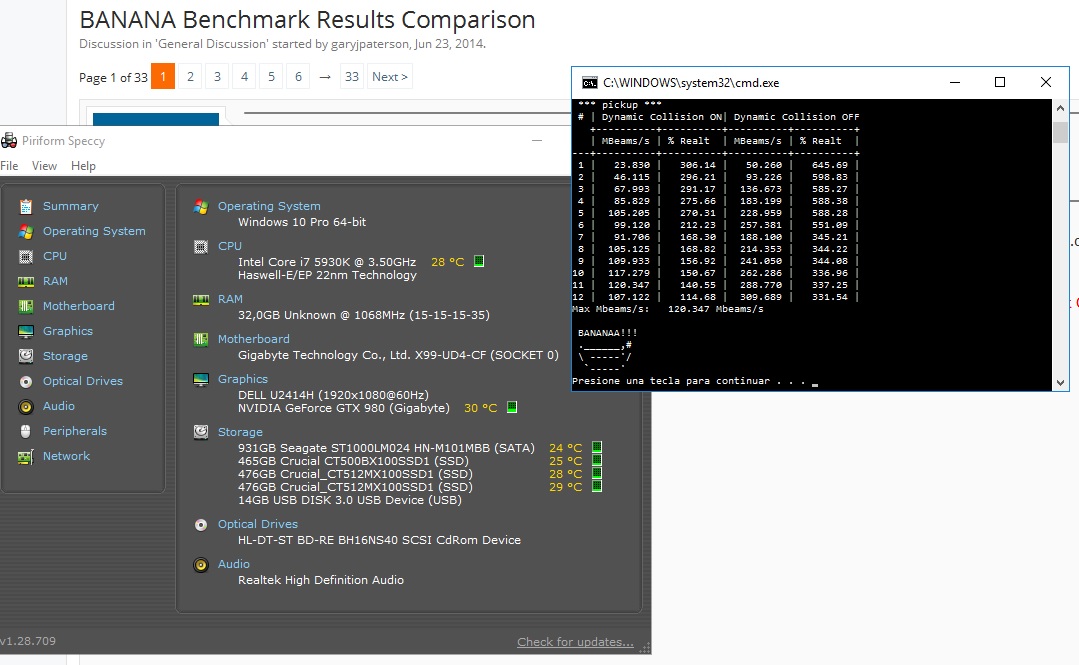Click the Graphics icon in summary panel
Screen dimensions: 1079x665
pyautogui.click(x=201, y=379)
